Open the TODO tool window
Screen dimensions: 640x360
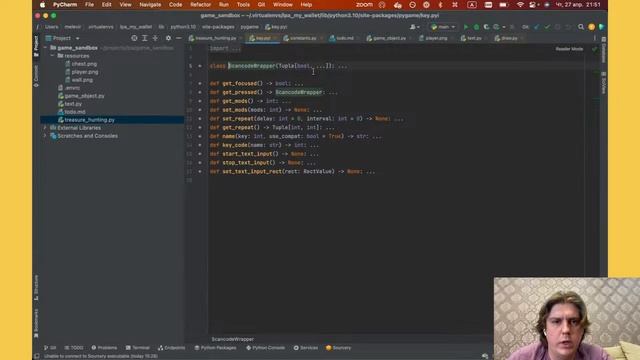(74, 348)
